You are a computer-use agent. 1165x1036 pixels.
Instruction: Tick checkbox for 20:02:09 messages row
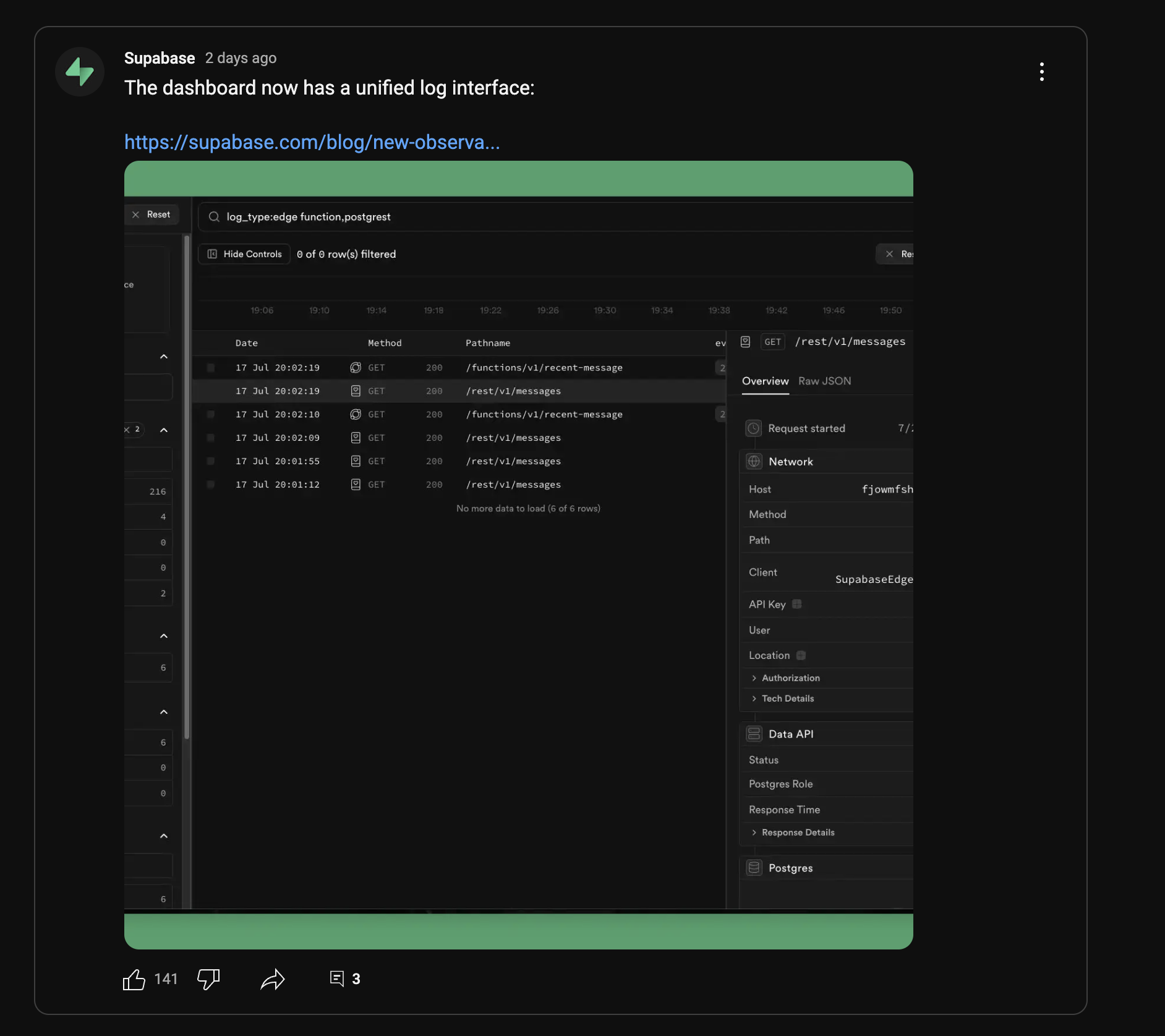[211, 438]
